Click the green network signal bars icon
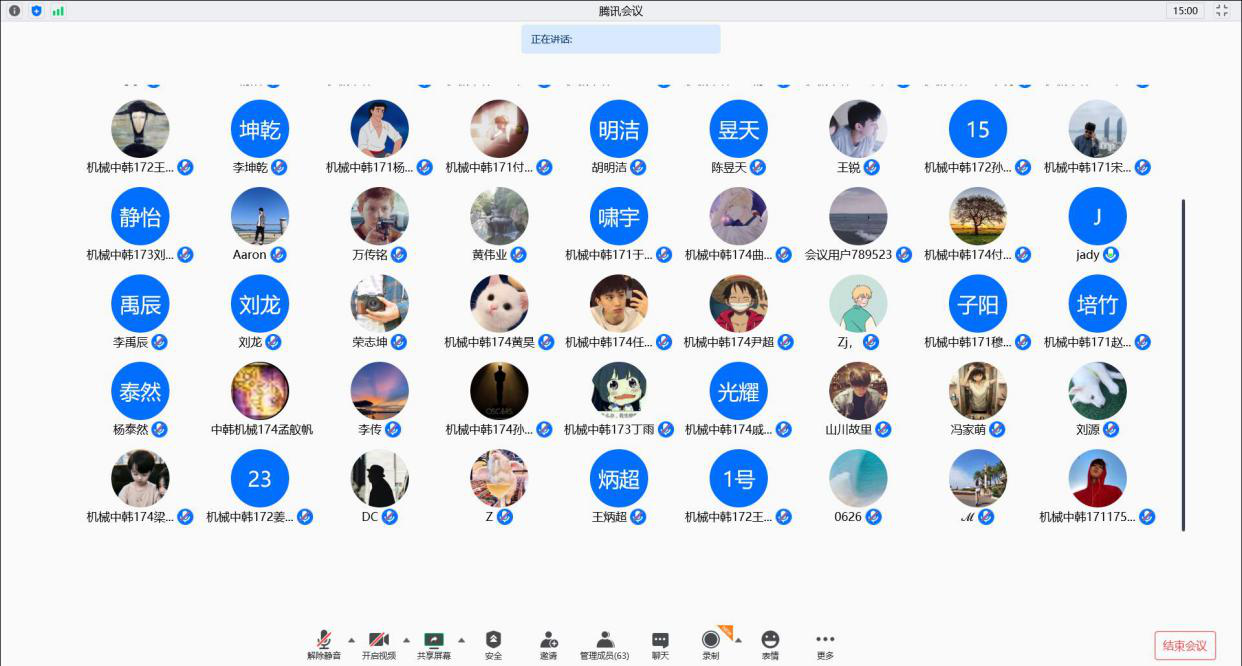The image size is (1242, 666). point(58,11)
